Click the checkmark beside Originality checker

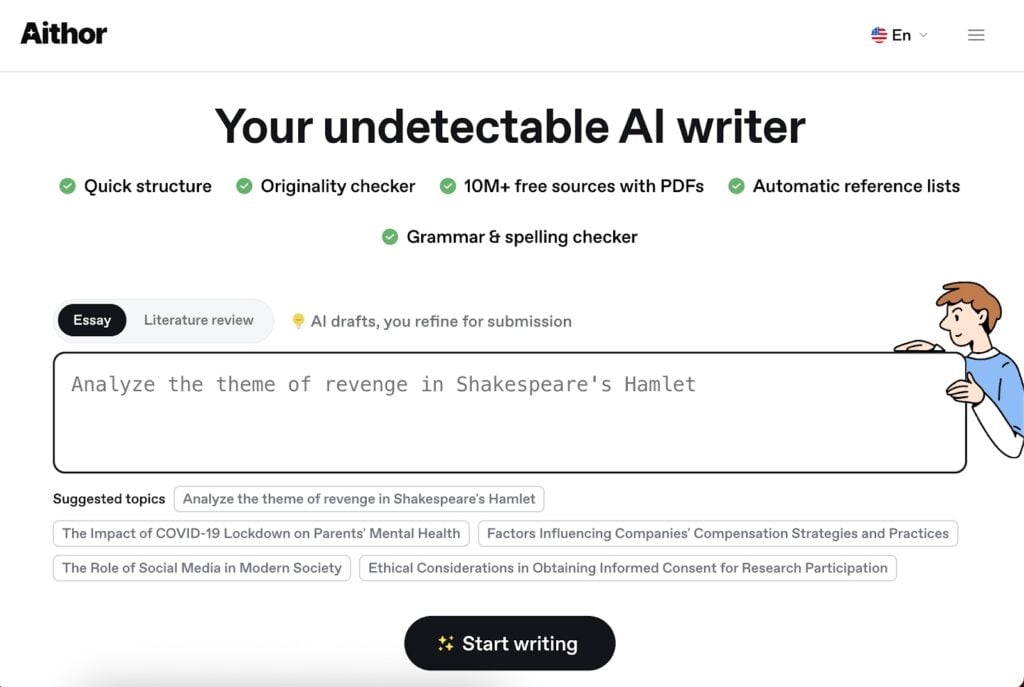243,186
